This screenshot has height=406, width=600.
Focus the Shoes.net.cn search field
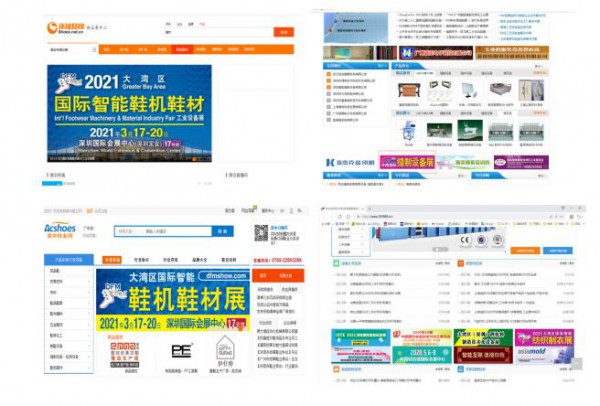pos(218,32)
